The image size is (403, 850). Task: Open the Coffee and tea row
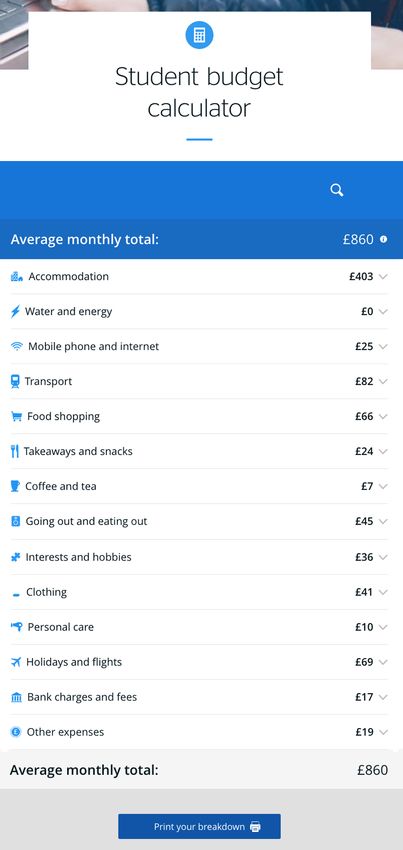(199, 486)
